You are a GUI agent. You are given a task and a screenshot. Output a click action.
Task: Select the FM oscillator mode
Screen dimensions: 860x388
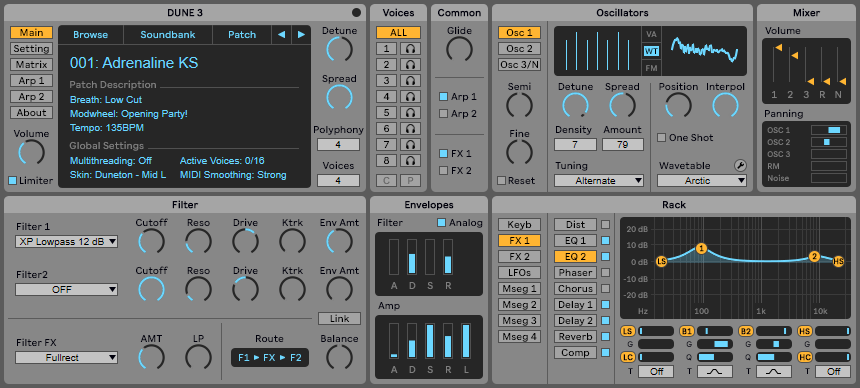coord(651,68)
